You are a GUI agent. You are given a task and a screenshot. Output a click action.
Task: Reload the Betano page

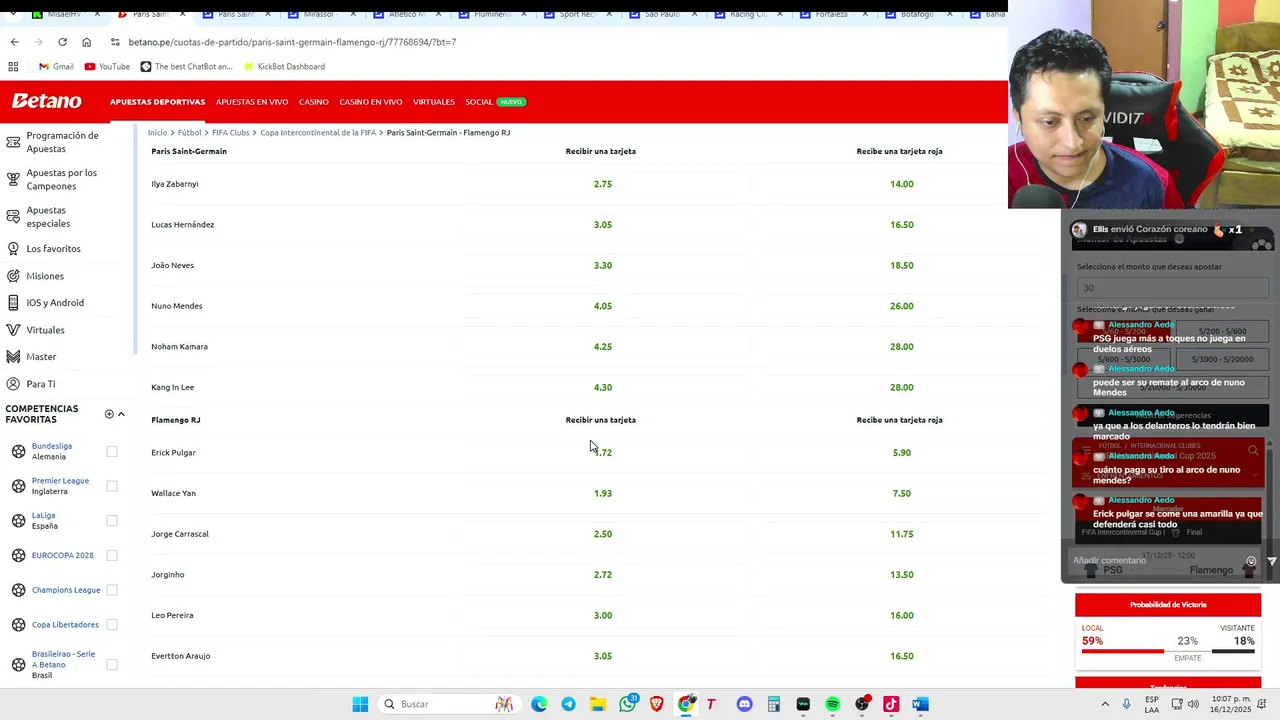tap(62, 42)
